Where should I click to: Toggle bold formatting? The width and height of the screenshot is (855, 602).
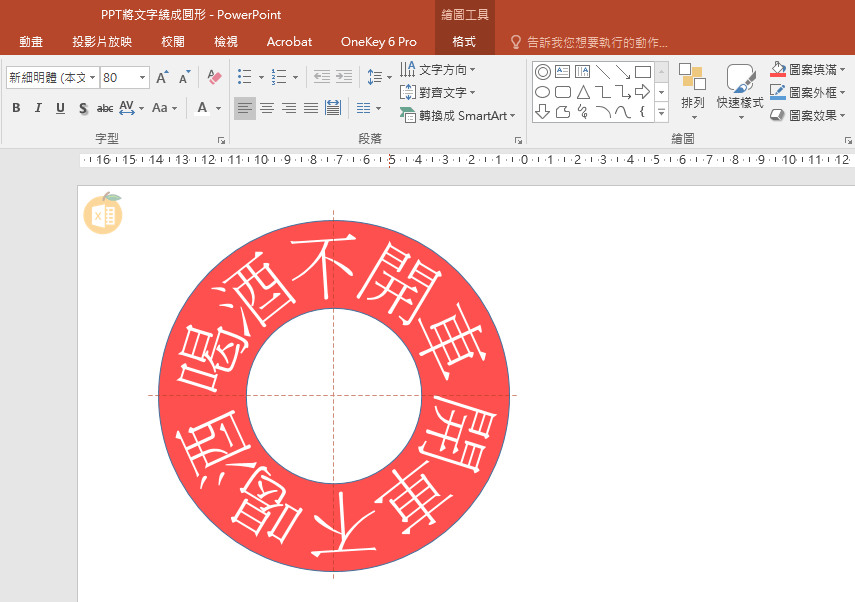pos(16,108)
